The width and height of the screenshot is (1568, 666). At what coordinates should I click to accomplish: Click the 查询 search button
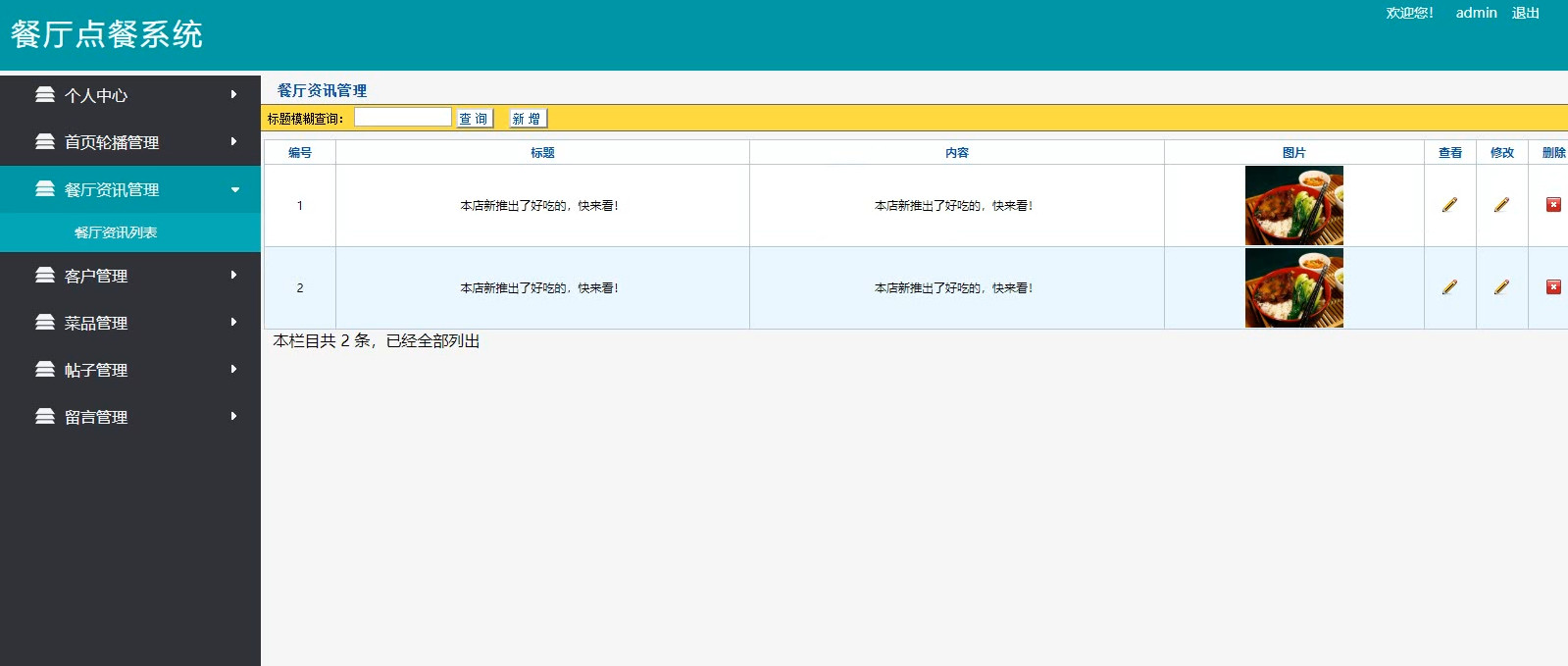[x=475, y=119]
